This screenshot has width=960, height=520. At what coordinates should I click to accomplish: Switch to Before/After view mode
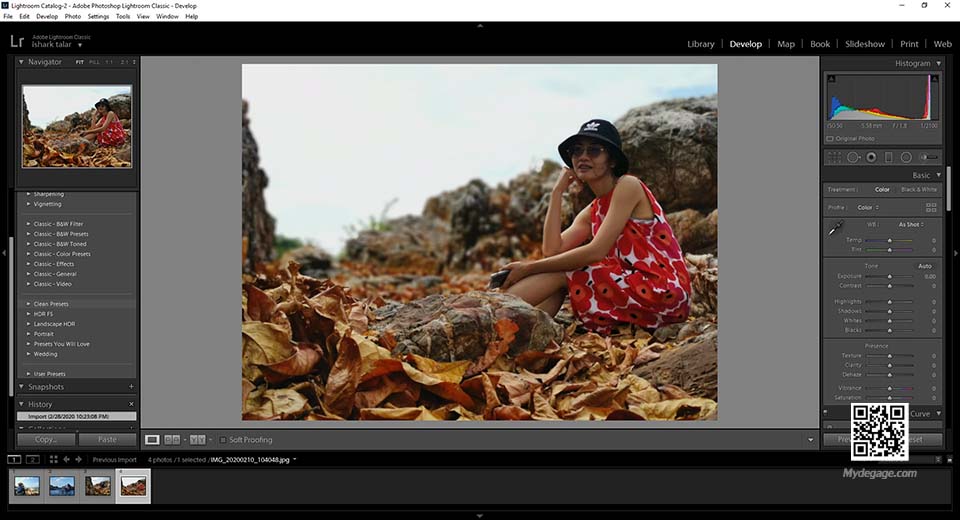pyautogui.click(x=197, y=440)
